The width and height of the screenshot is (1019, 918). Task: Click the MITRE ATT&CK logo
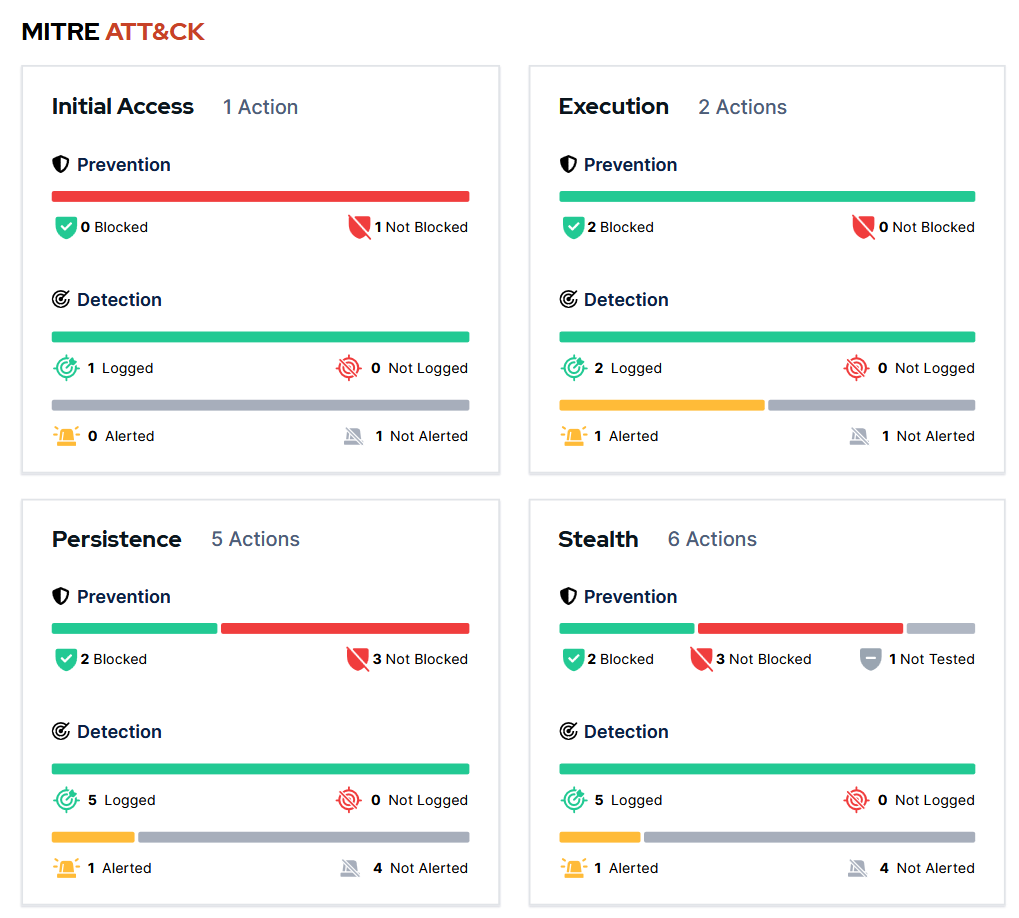(x=113, y=31)
